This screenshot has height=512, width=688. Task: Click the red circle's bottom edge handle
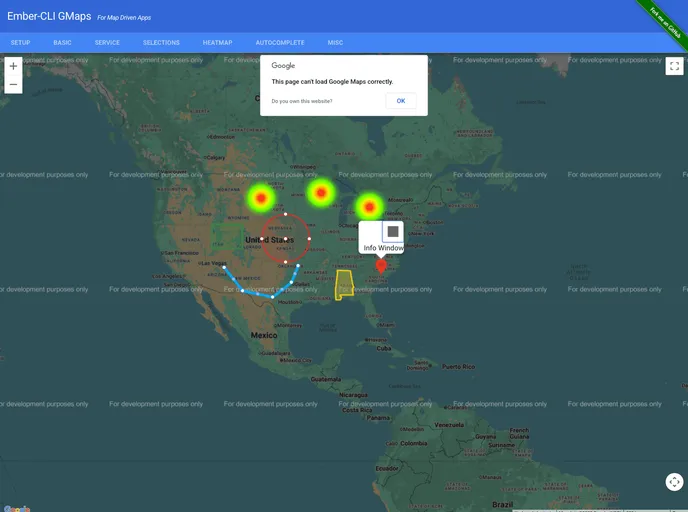pyautogui.click(x=286, y=262)
